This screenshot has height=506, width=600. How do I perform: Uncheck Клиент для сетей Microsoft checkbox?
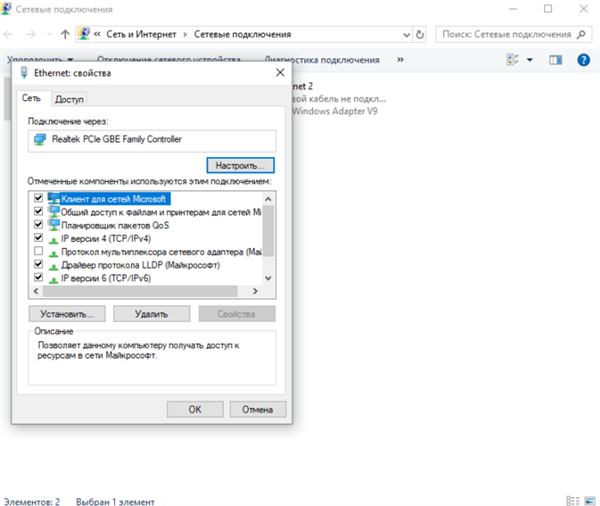pos(38,198)
